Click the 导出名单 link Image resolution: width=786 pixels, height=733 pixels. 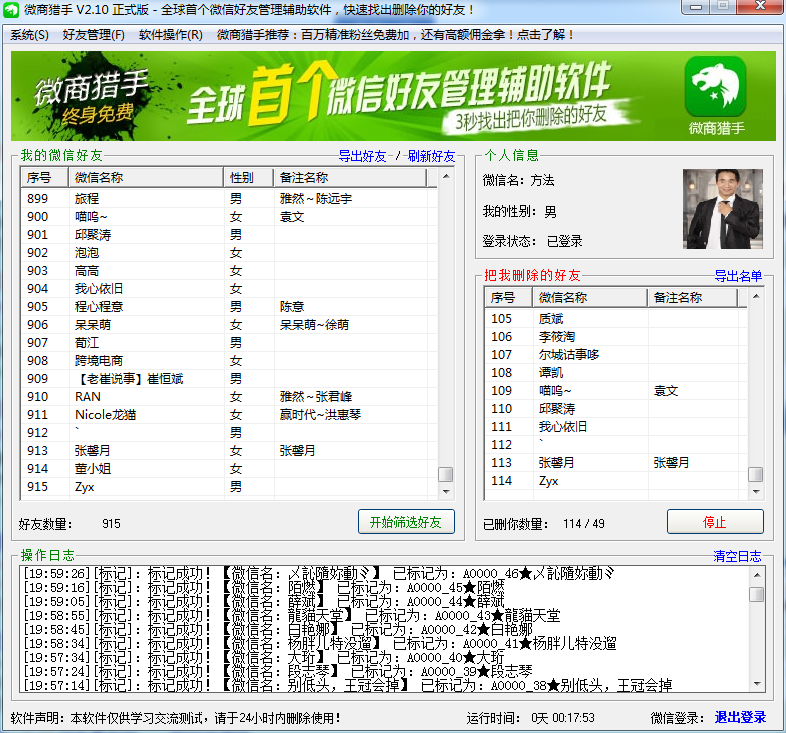(738, 276)
